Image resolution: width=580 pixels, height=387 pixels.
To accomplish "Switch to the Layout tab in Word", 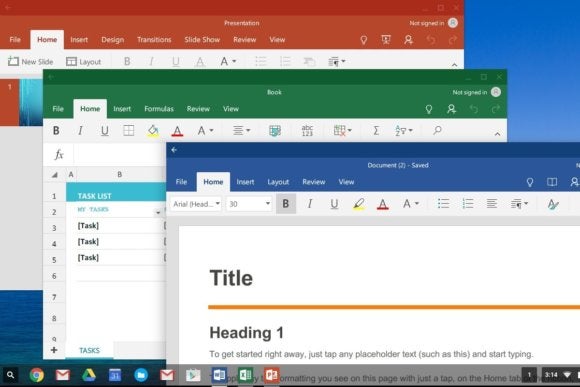I will pyautogui.click(x=278, y=182).
